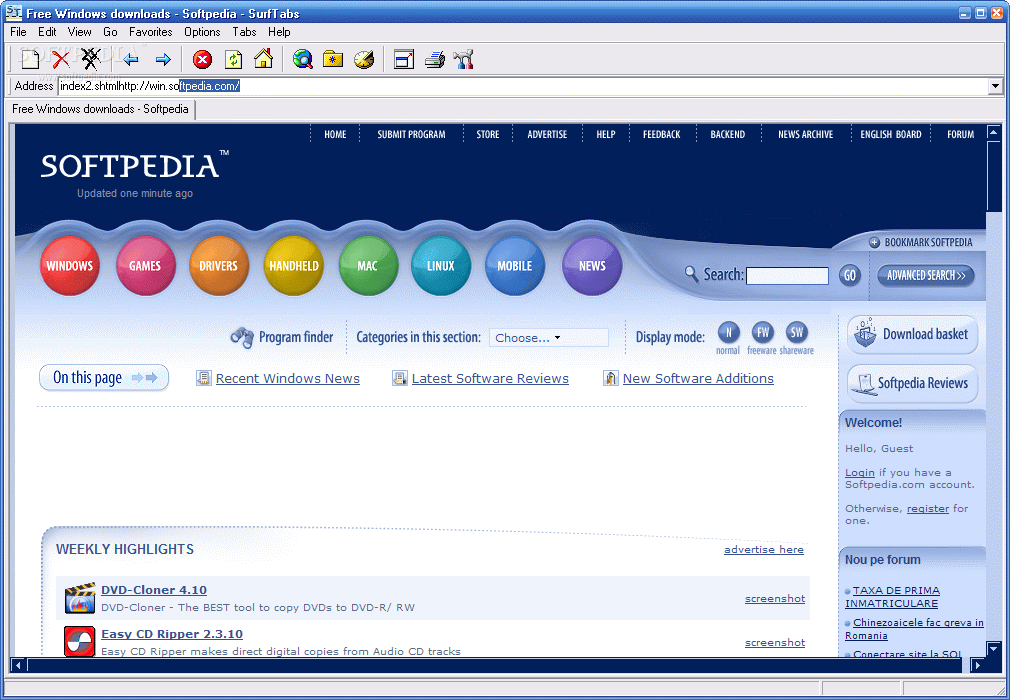Click the register link in Welcome box
This screenshot has width=1010, height=700.
(928, 509)
